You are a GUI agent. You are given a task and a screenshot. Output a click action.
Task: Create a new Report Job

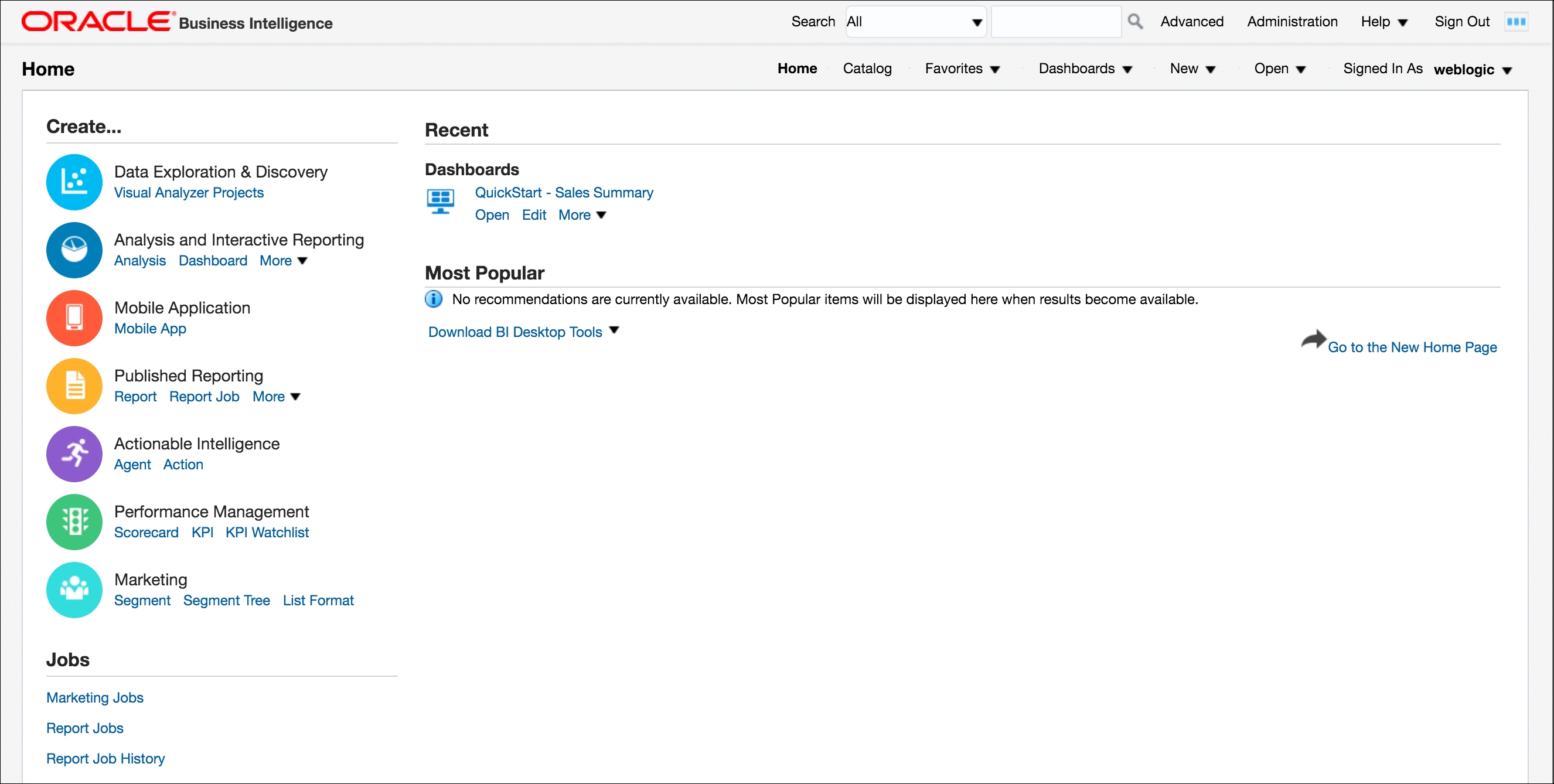[204, 396]
